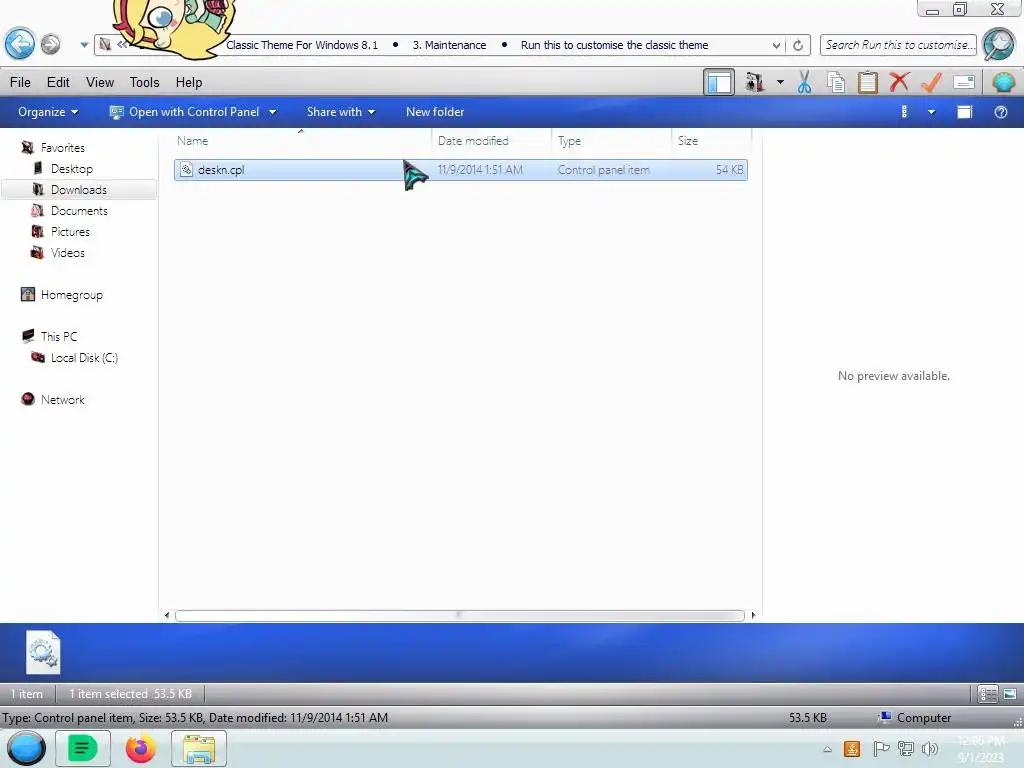1024x768 pixels.
Task: Click the Cut scissors icon
Action: pyautogui.click(x=804, y=82)
